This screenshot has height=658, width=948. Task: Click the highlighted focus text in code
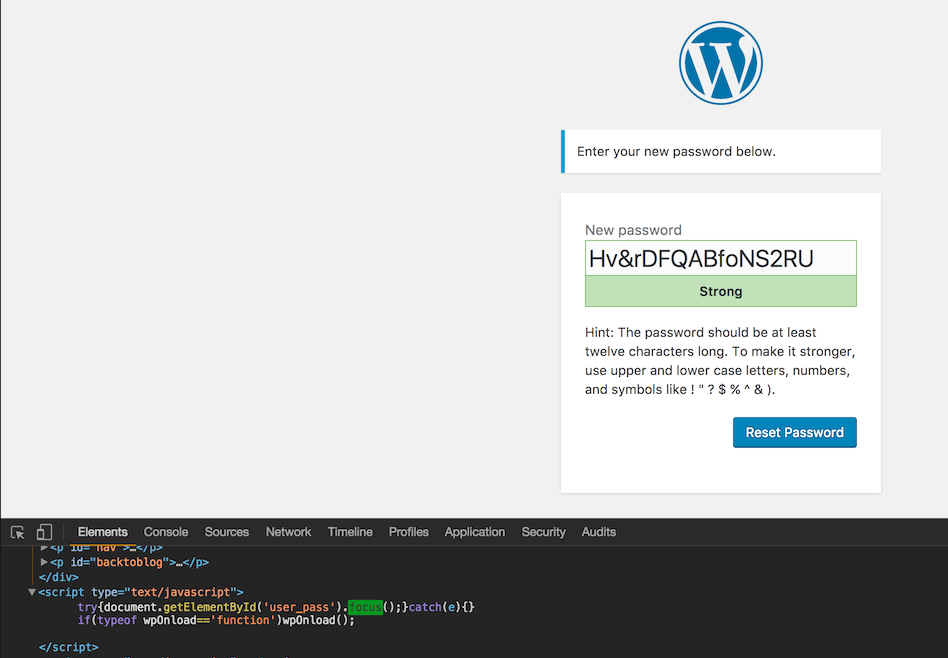[x=365, y=607]
